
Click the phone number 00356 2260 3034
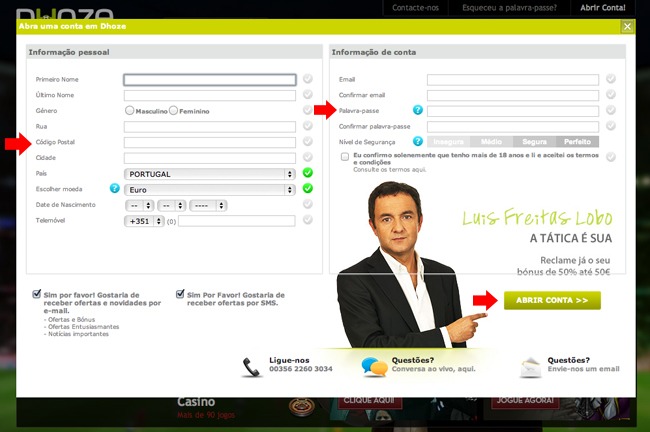point(301,369)
